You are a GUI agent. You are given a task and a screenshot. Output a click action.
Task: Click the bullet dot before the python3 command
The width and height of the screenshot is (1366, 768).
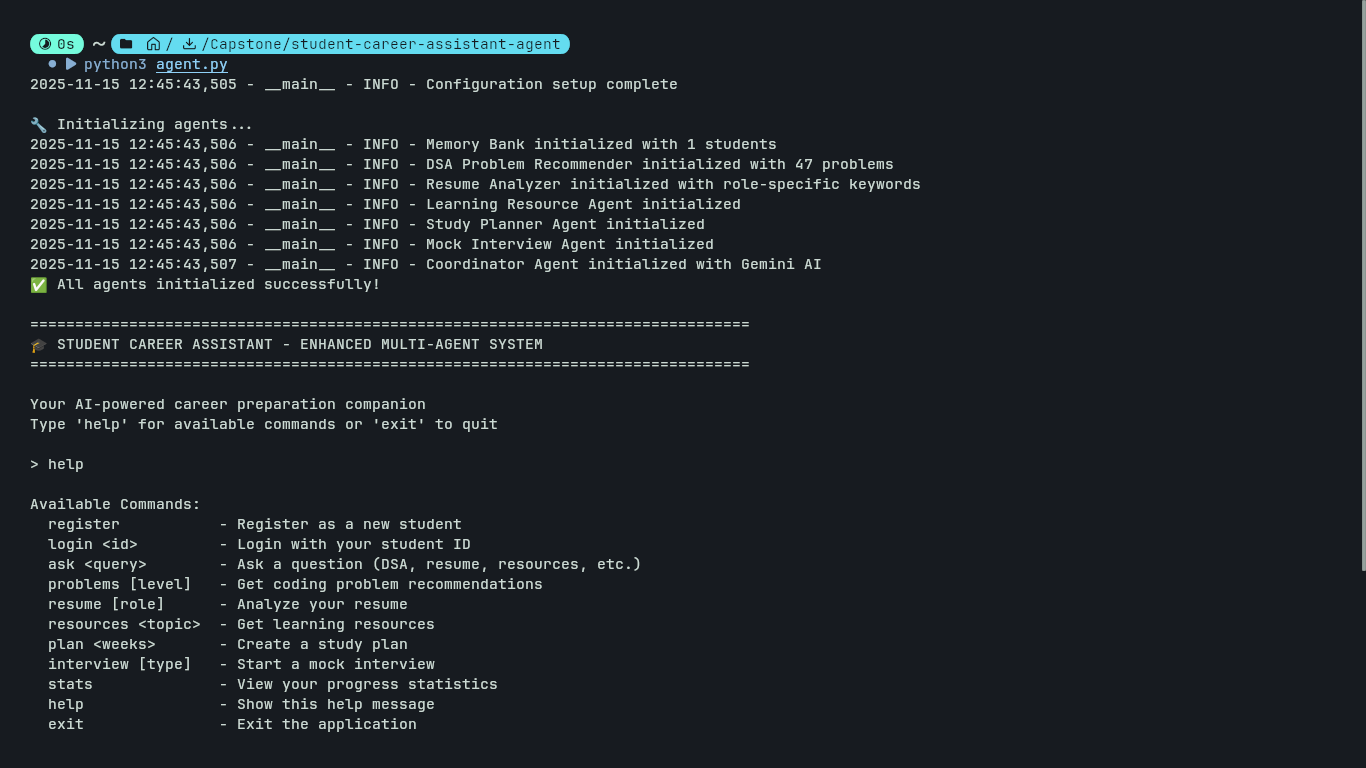pos(52,64)
